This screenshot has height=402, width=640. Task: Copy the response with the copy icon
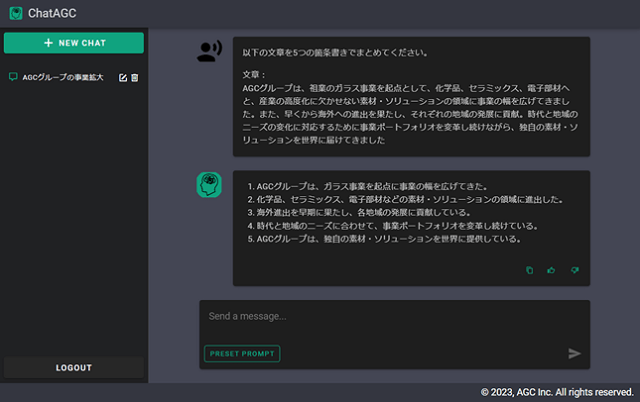(529, 270)
